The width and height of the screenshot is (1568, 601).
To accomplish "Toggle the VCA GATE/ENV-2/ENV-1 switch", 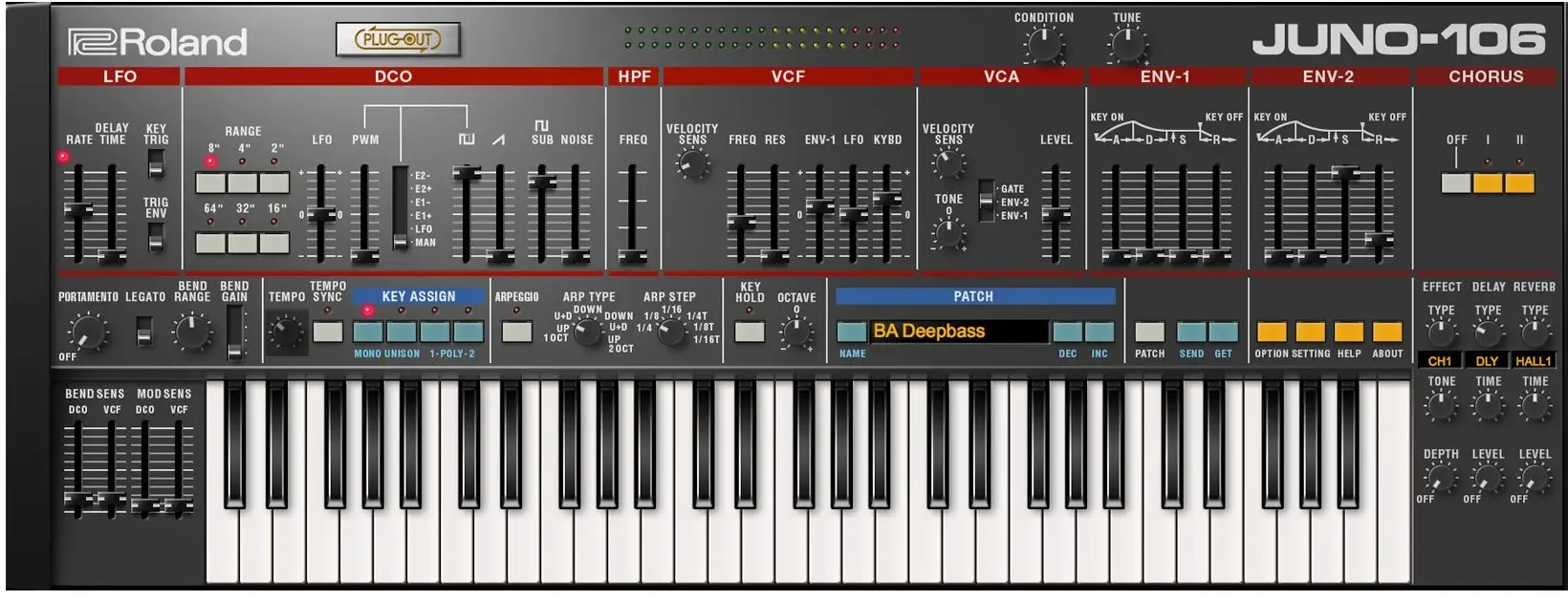I will point(986,202).
